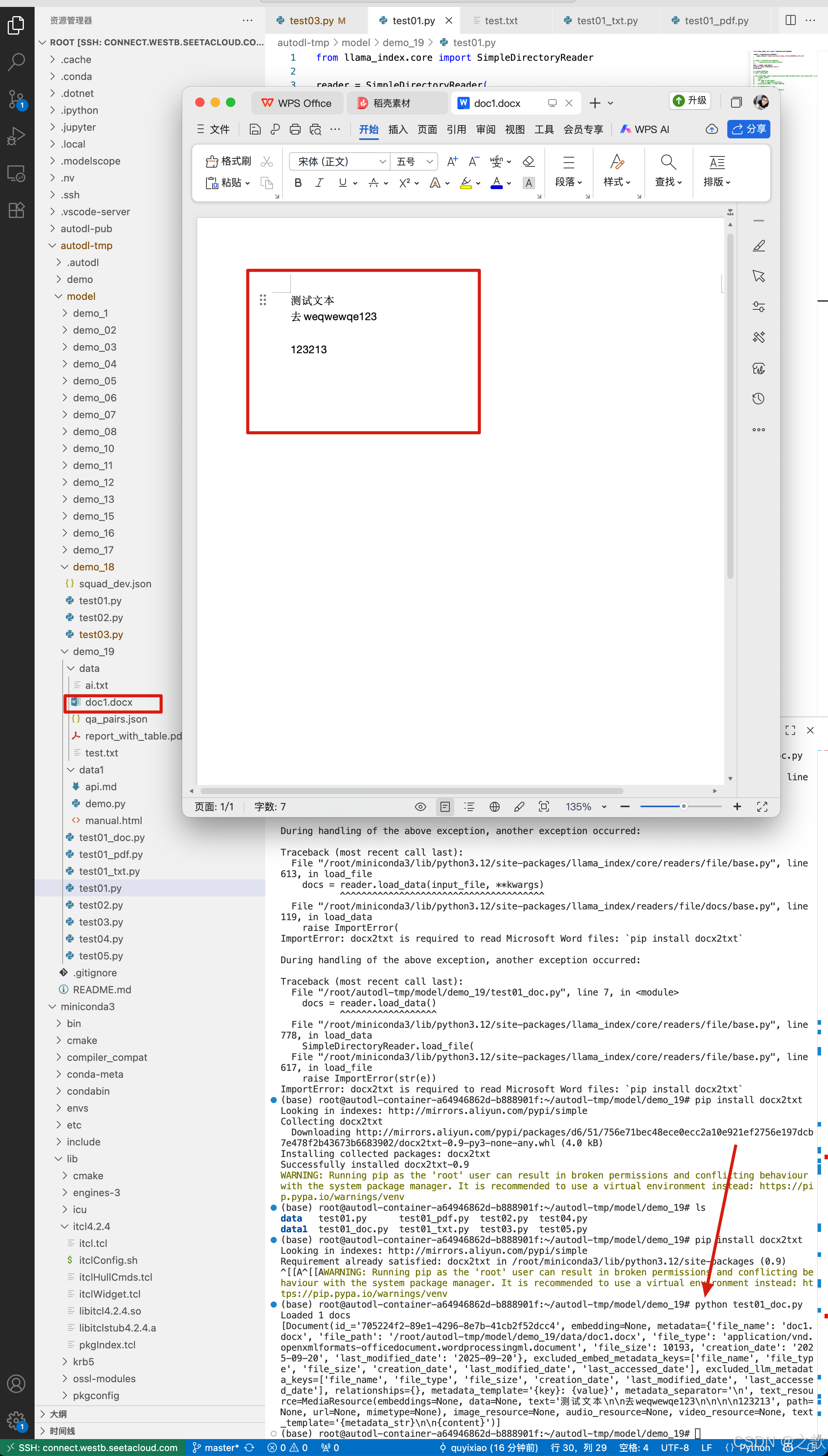Toggle character shading button
The width and height of the screenshot is (828, 1456).
tap(528, 183)
